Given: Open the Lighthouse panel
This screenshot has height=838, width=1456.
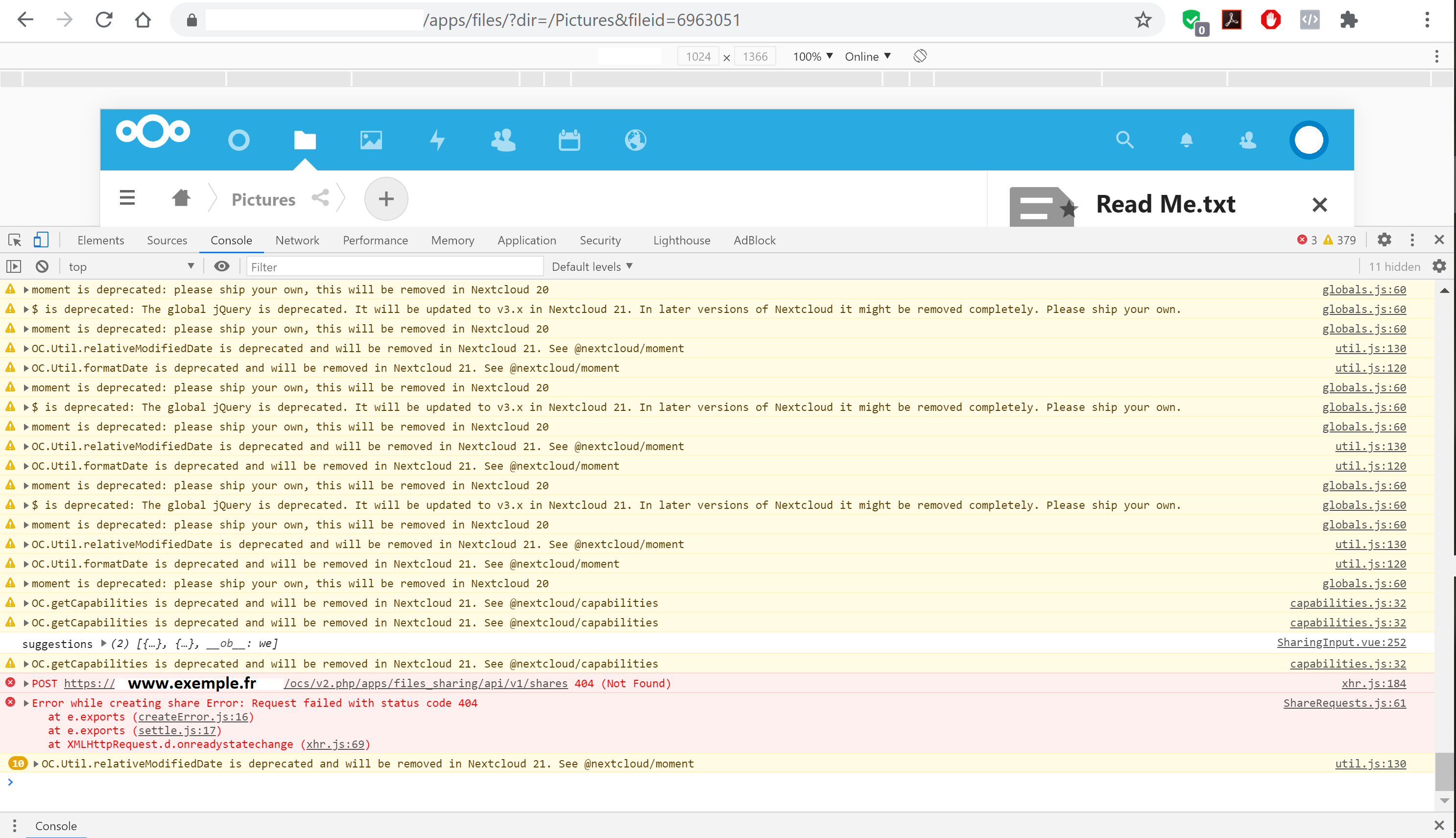Looking at the screenshot, I should pyautogui.click(x=681, y=240).
